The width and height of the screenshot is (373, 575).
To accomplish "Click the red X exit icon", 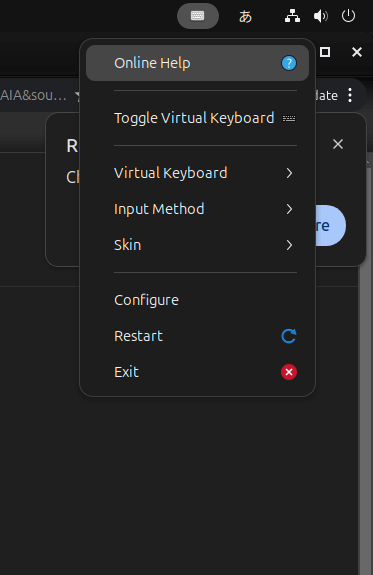I will coord(289,372).
